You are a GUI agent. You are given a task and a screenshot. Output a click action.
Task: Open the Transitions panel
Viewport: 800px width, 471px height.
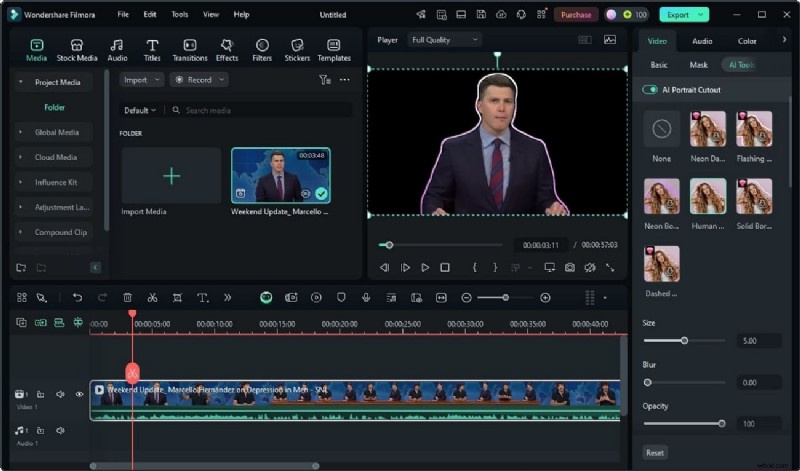(x=190, y=50)
